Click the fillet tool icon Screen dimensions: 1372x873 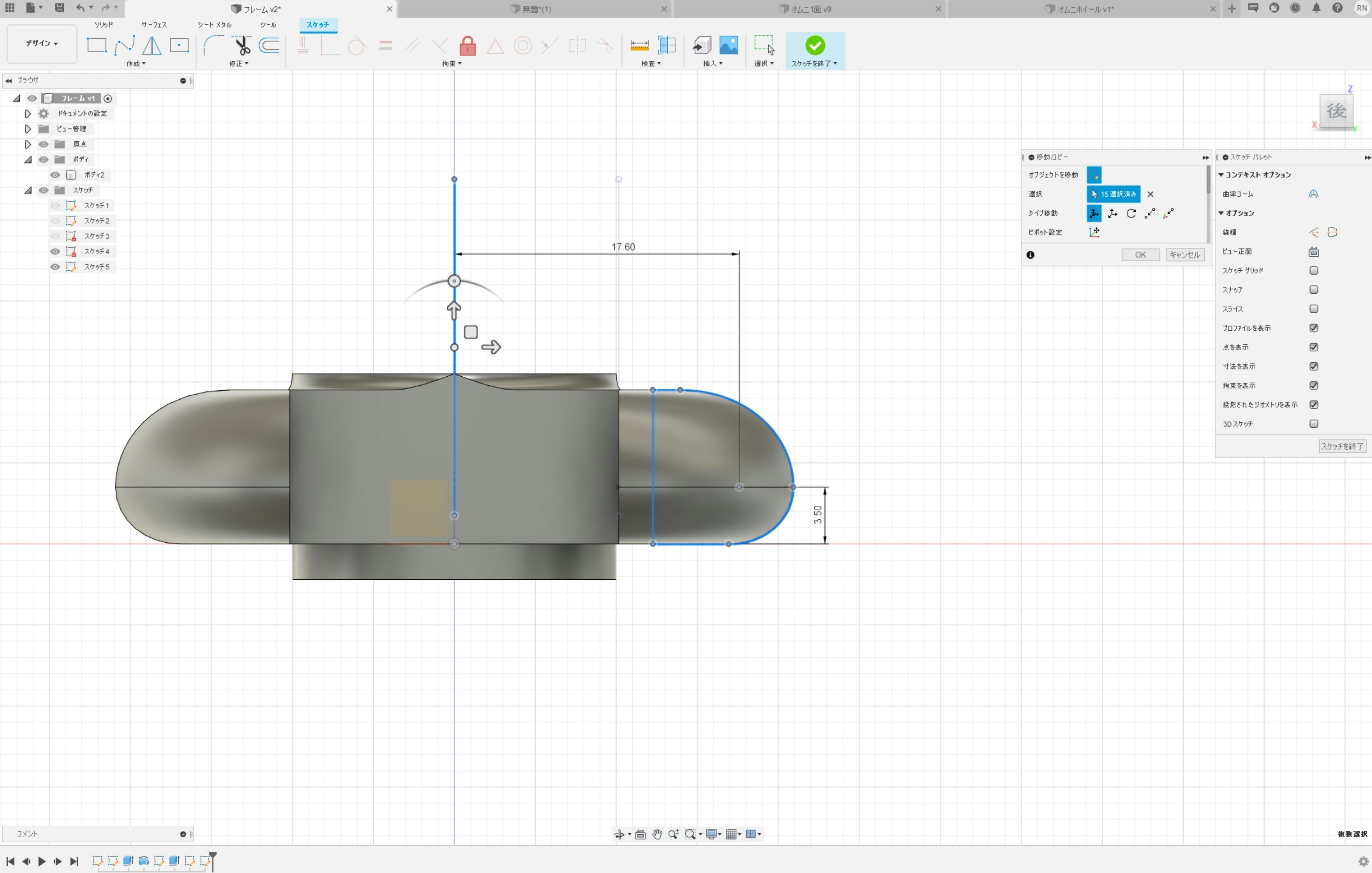(x=213, y=45)
